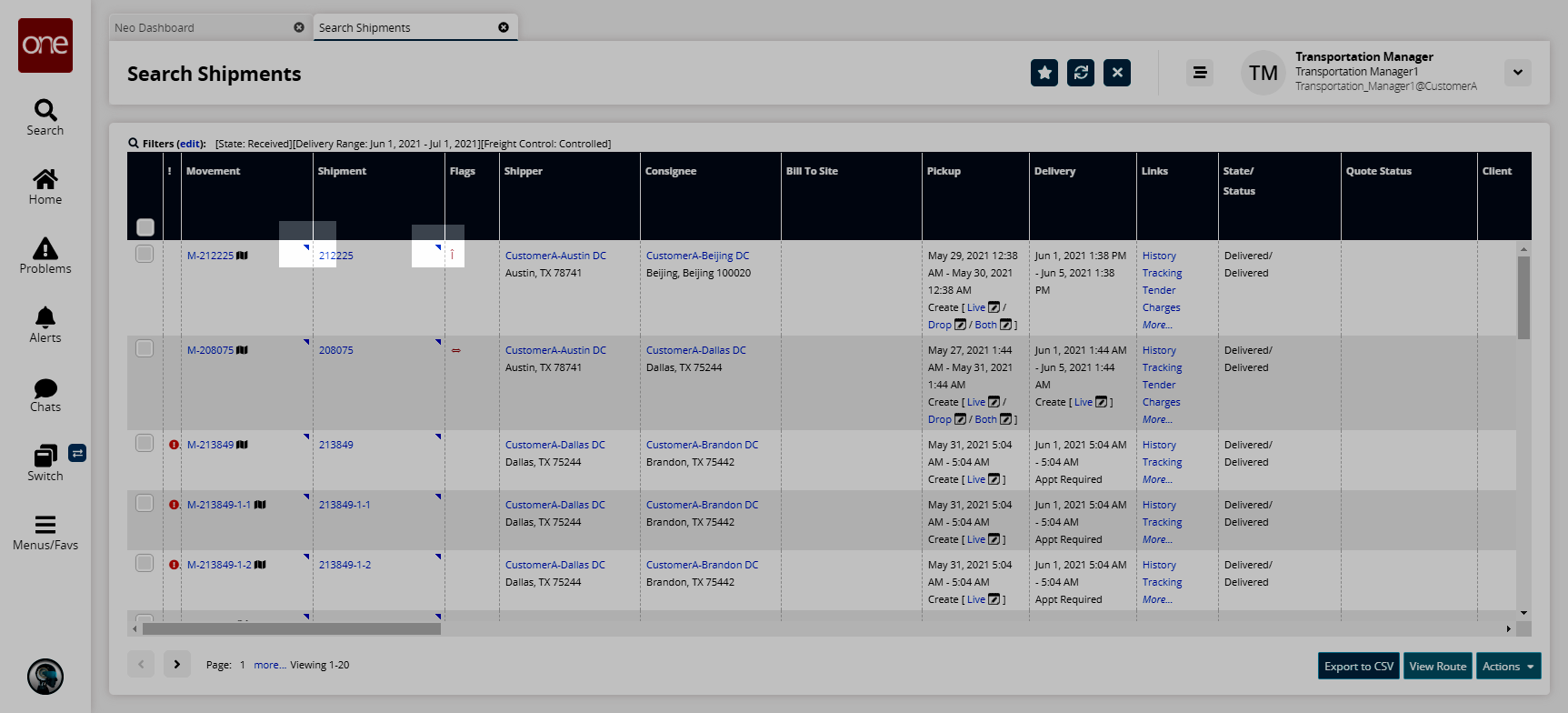Open the CustomerA-Beijing DC consignee link
The height and width of the screenshot is (713, 1568).
[697, 256]
